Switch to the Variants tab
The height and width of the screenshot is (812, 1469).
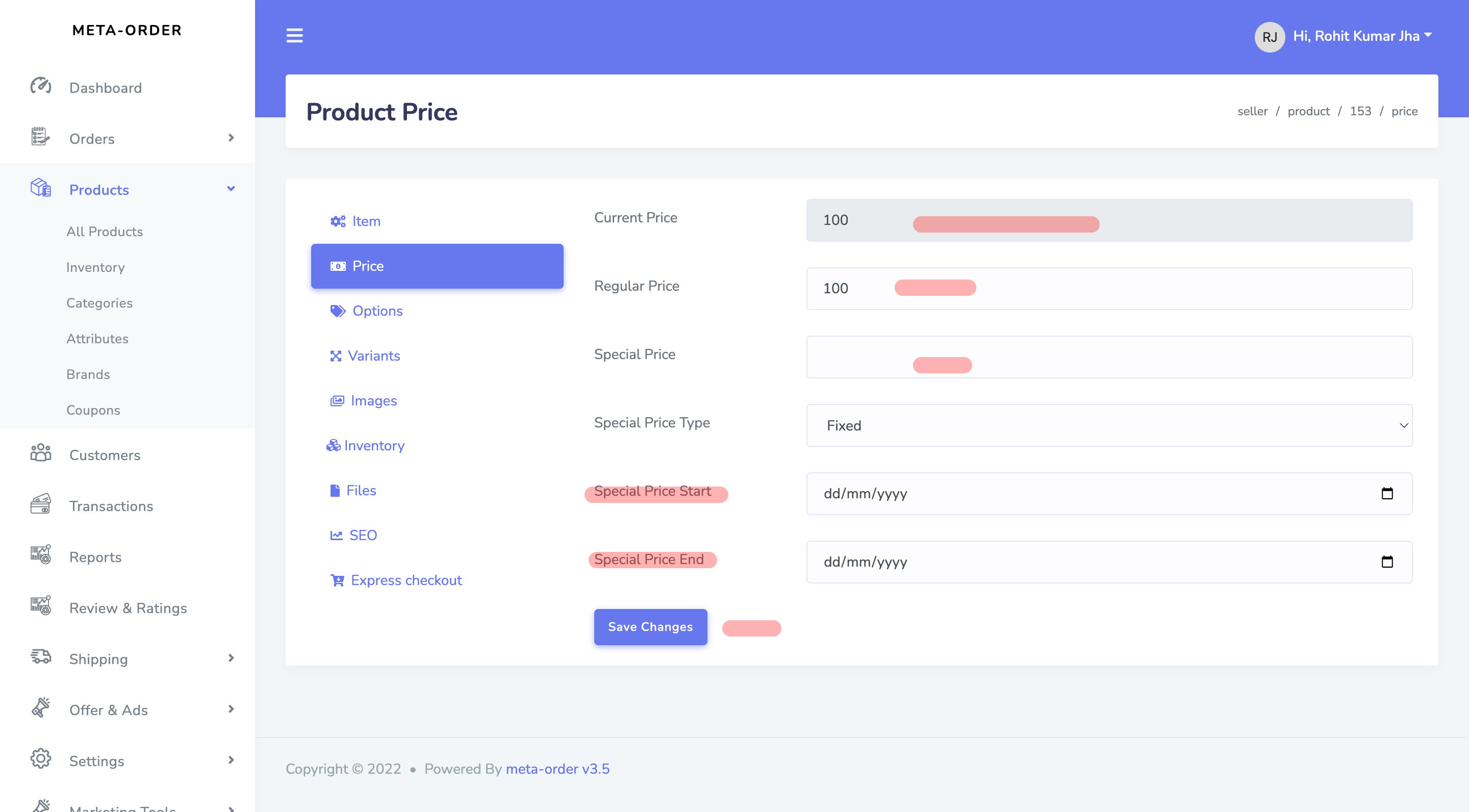tap(373, 356)
